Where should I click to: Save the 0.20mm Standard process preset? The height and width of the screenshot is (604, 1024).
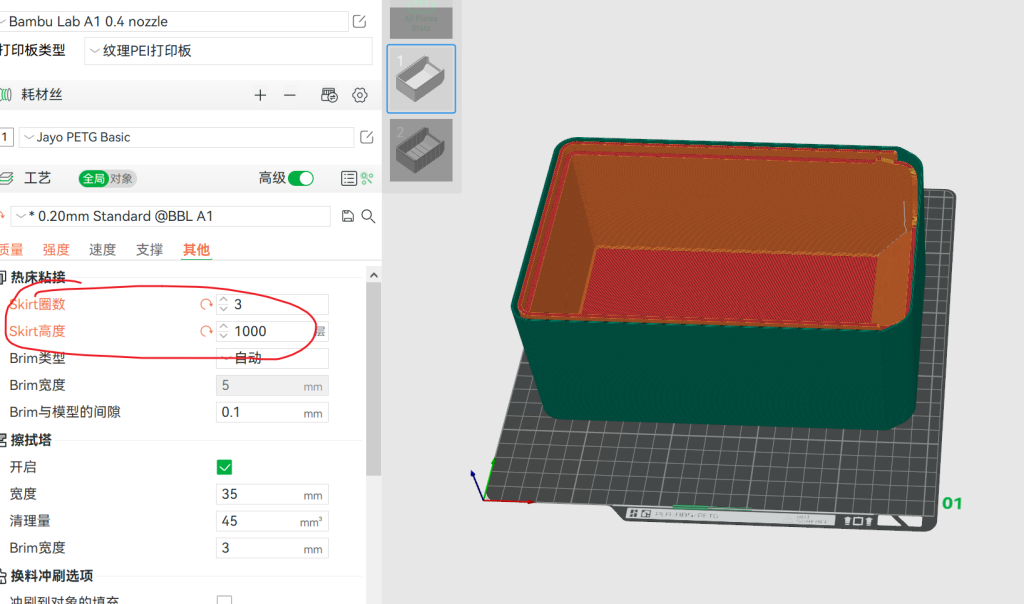coord(348,216)
